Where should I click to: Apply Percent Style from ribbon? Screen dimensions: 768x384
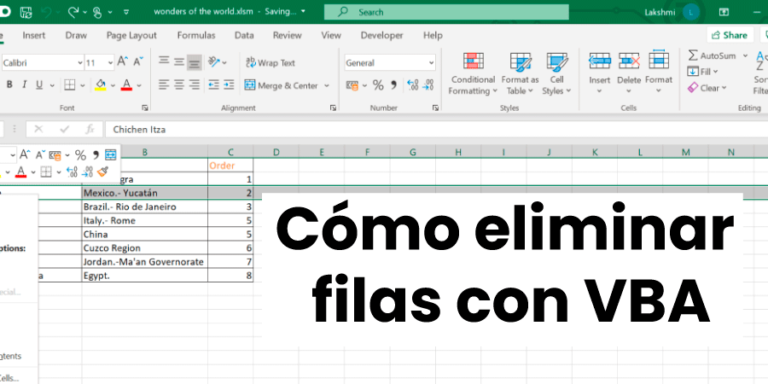(x=378, y=86)
